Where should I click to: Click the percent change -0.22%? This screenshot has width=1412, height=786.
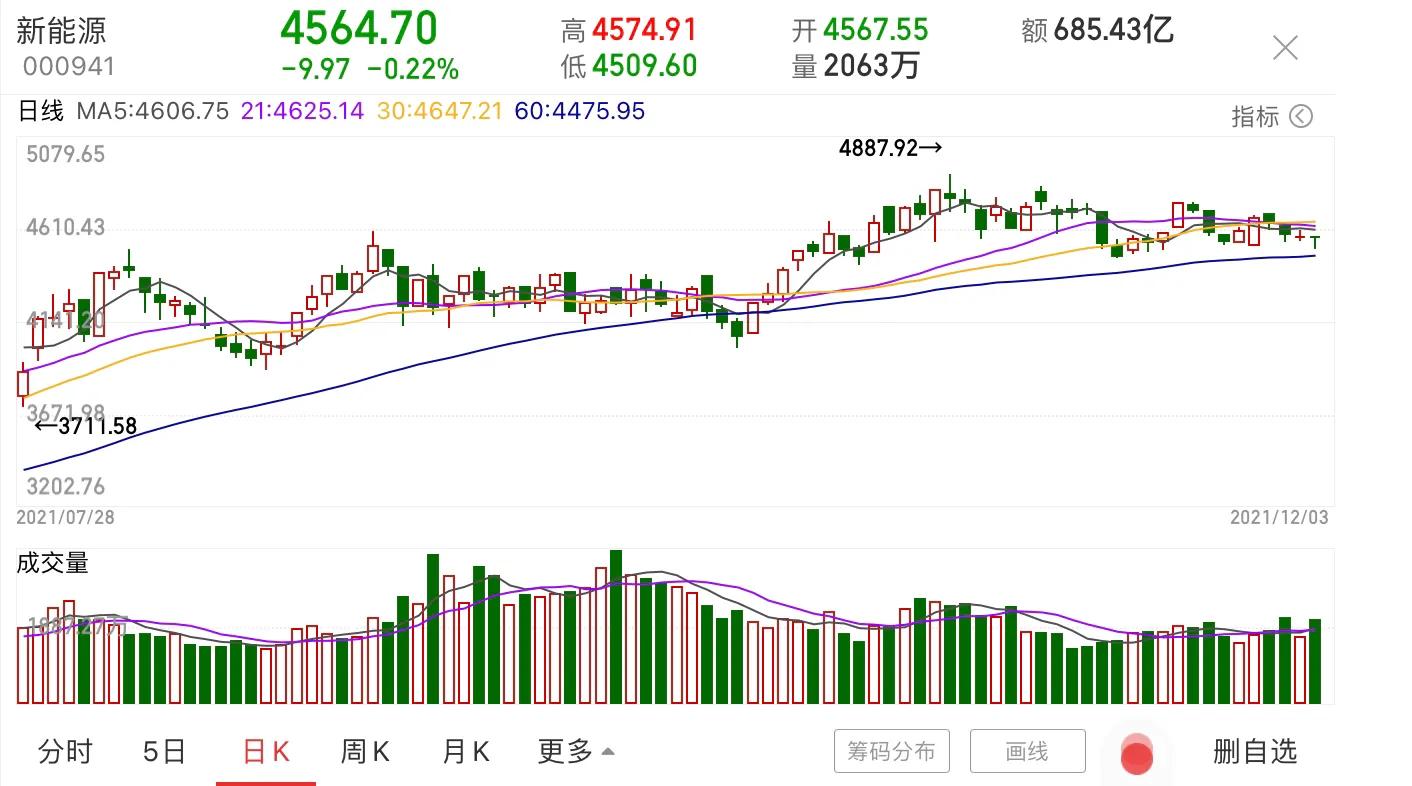pyautogui.click(x=413, y=69)
